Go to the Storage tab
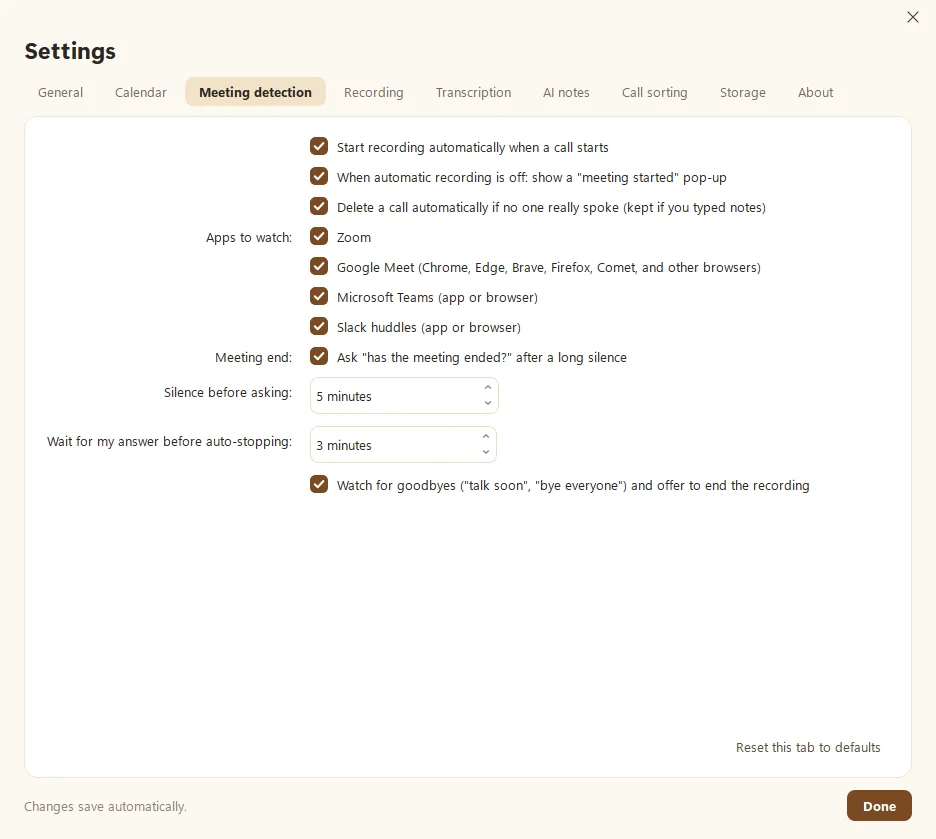 coord(743,92)
